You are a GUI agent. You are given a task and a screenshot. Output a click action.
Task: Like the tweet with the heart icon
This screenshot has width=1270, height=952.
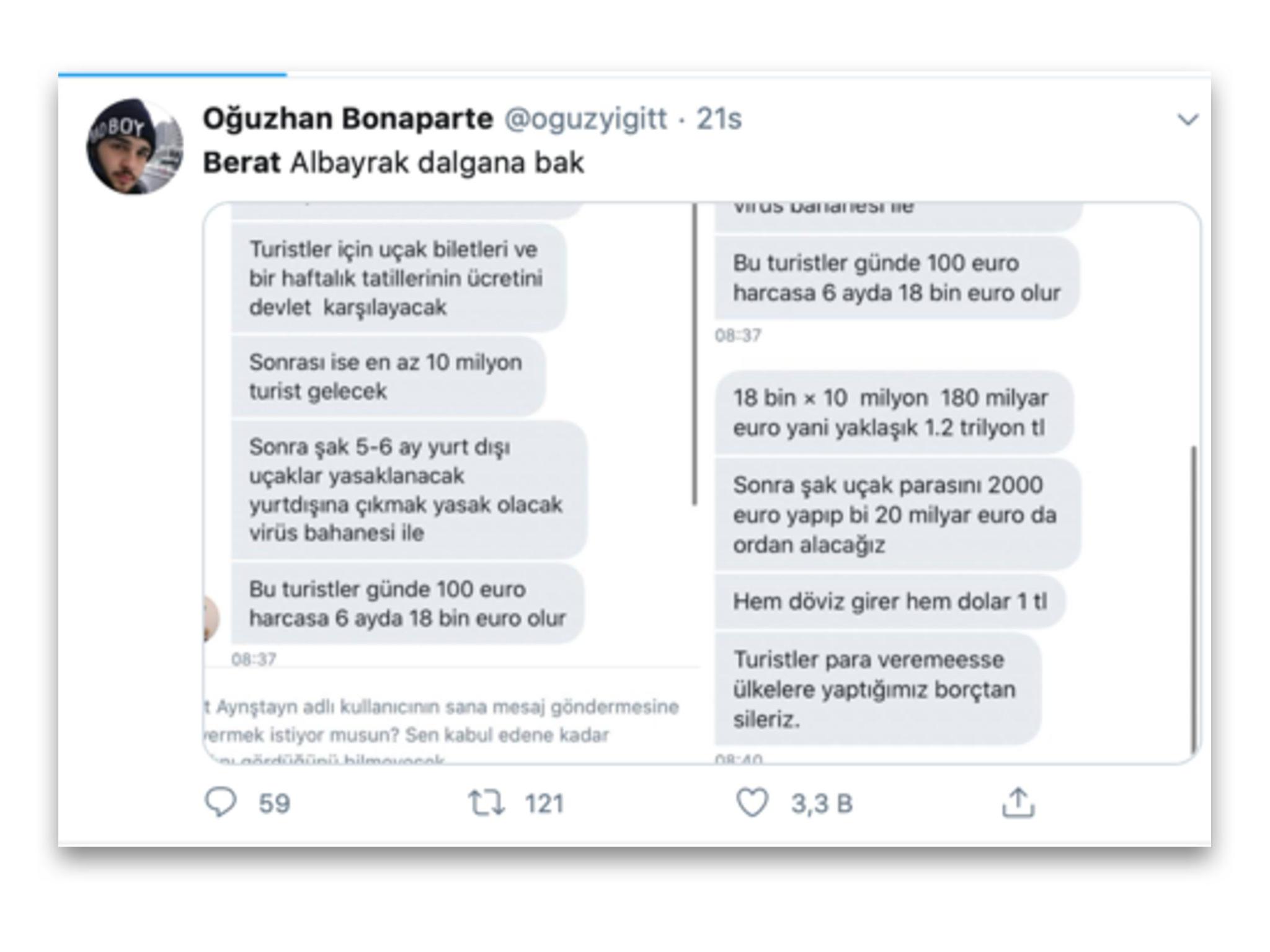point(752,803)
